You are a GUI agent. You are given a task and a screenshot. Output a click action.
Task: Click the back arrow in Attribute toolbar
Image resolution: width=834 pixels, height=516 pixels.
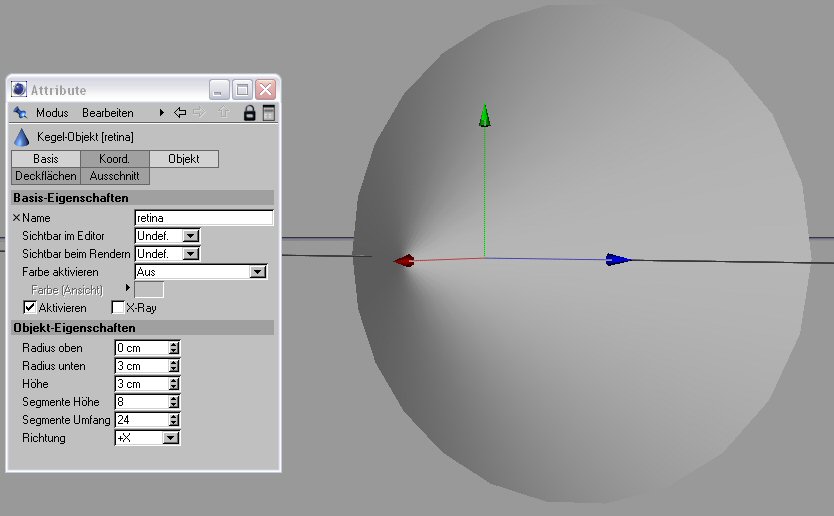pyautogui.click(x=180, y=113)
